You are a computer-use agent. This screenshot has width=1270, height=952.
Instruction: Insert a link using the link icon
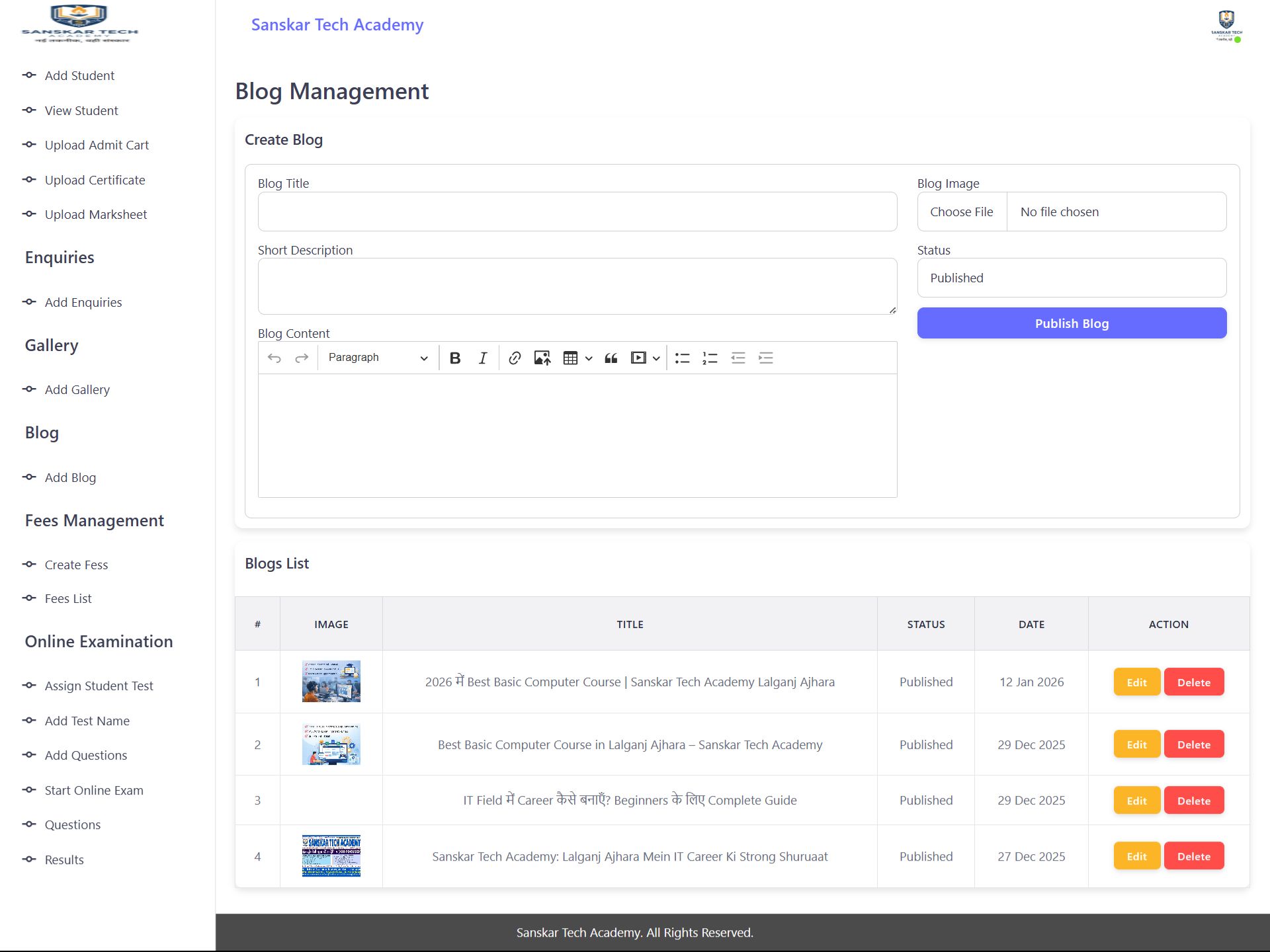click(x=515, y=358)
